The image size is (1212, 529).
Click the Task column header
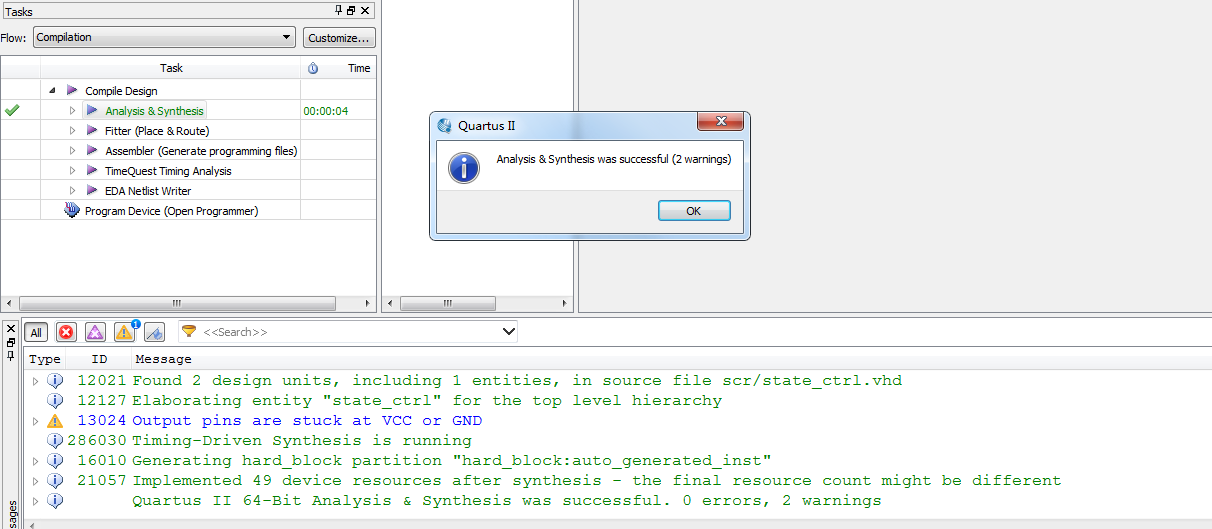[x=171, y=68]
